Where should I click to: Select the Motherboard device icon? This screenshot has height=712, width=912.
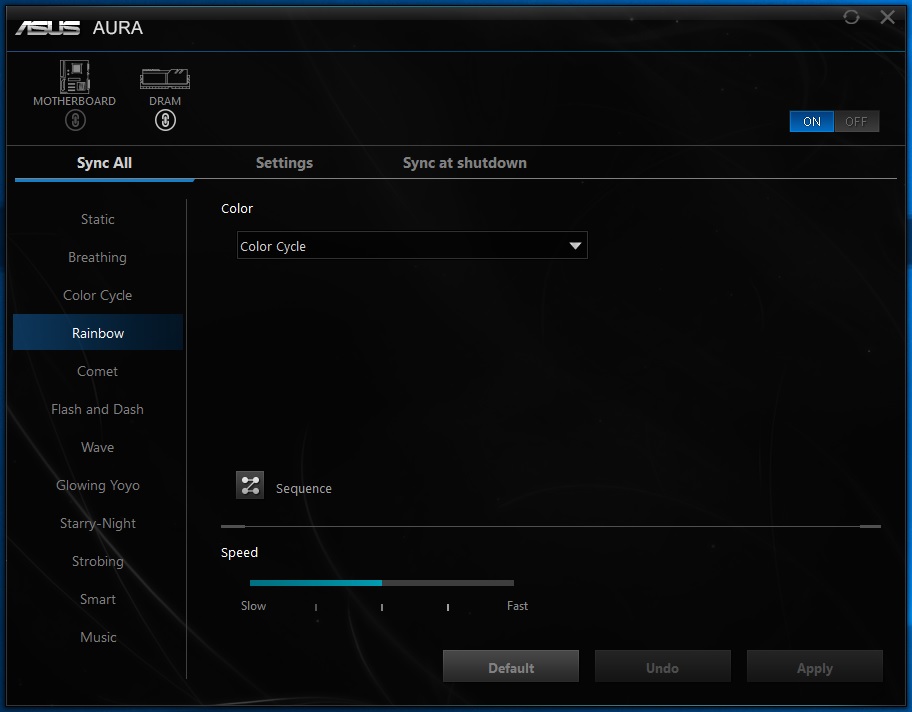[x=74, y=76]
